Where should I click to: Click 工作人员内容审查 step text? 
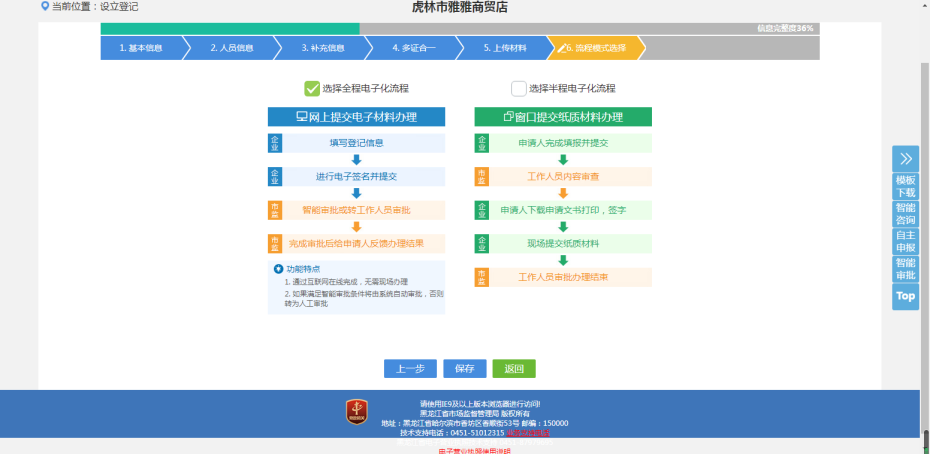click(x=563, y=177)
